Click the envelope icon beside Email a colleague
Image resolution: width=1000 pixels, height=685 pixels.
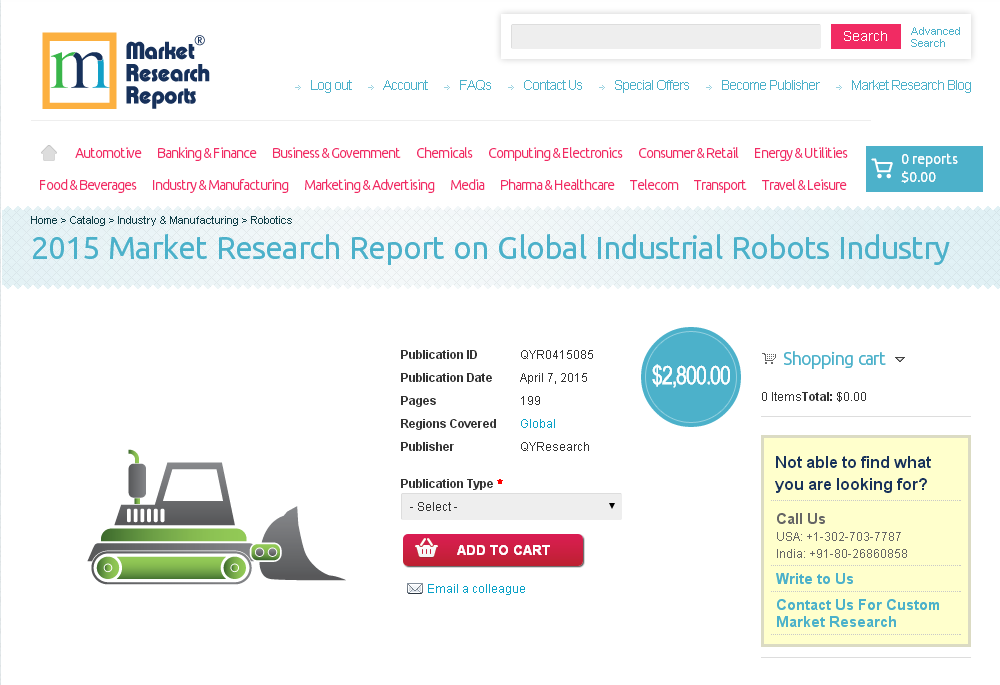tap(415, 588)
